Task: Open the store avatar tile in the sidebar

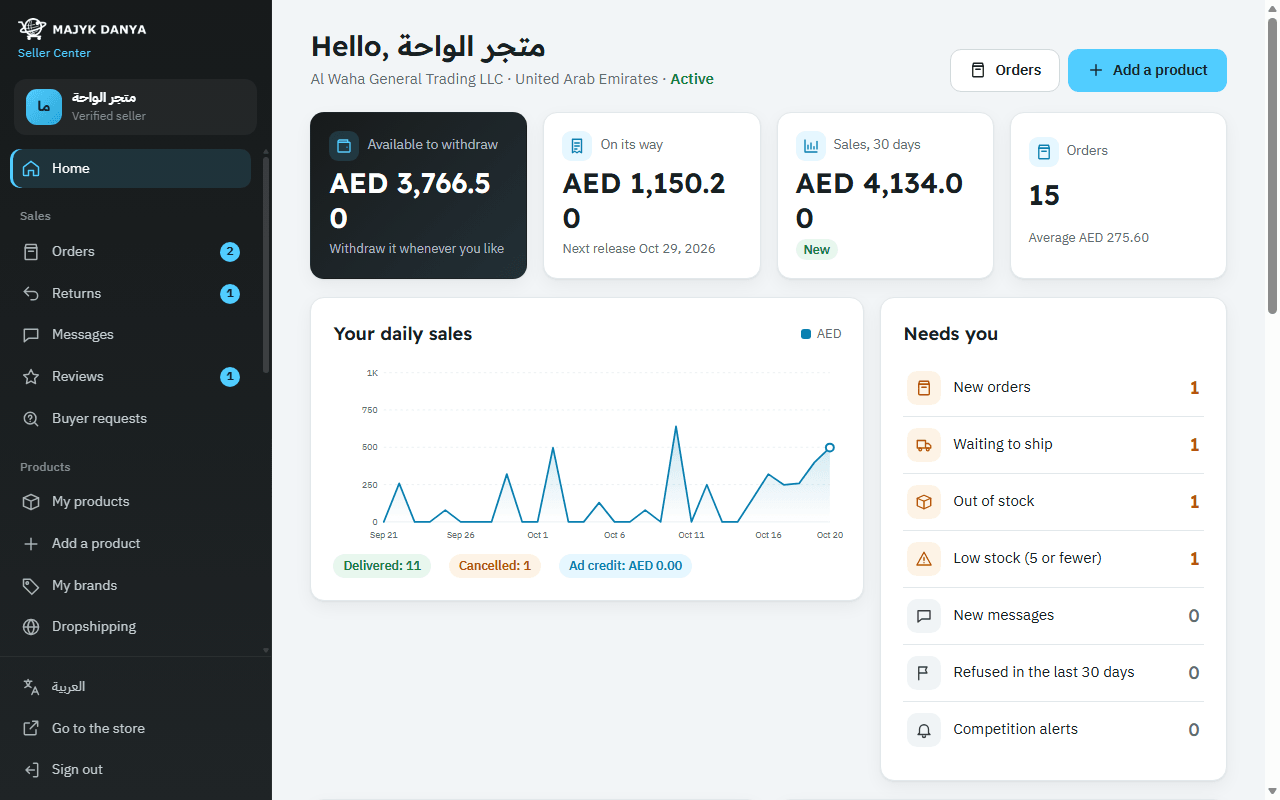Action: (44, 107)
